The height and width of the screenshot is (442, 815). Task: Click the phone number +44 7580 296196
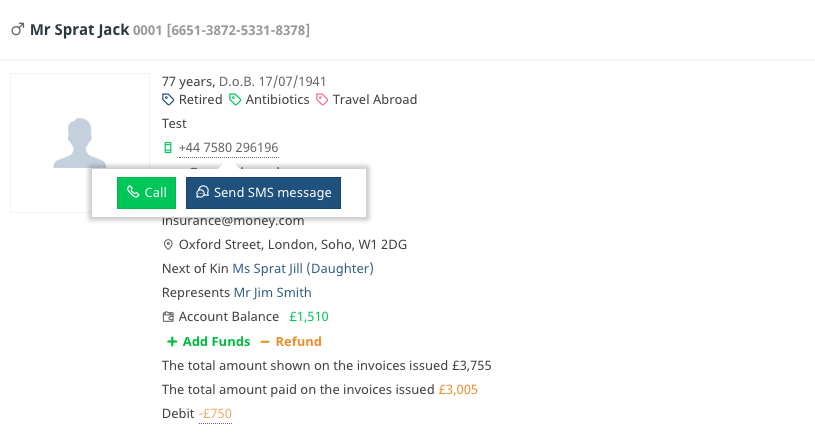point(229,148)
